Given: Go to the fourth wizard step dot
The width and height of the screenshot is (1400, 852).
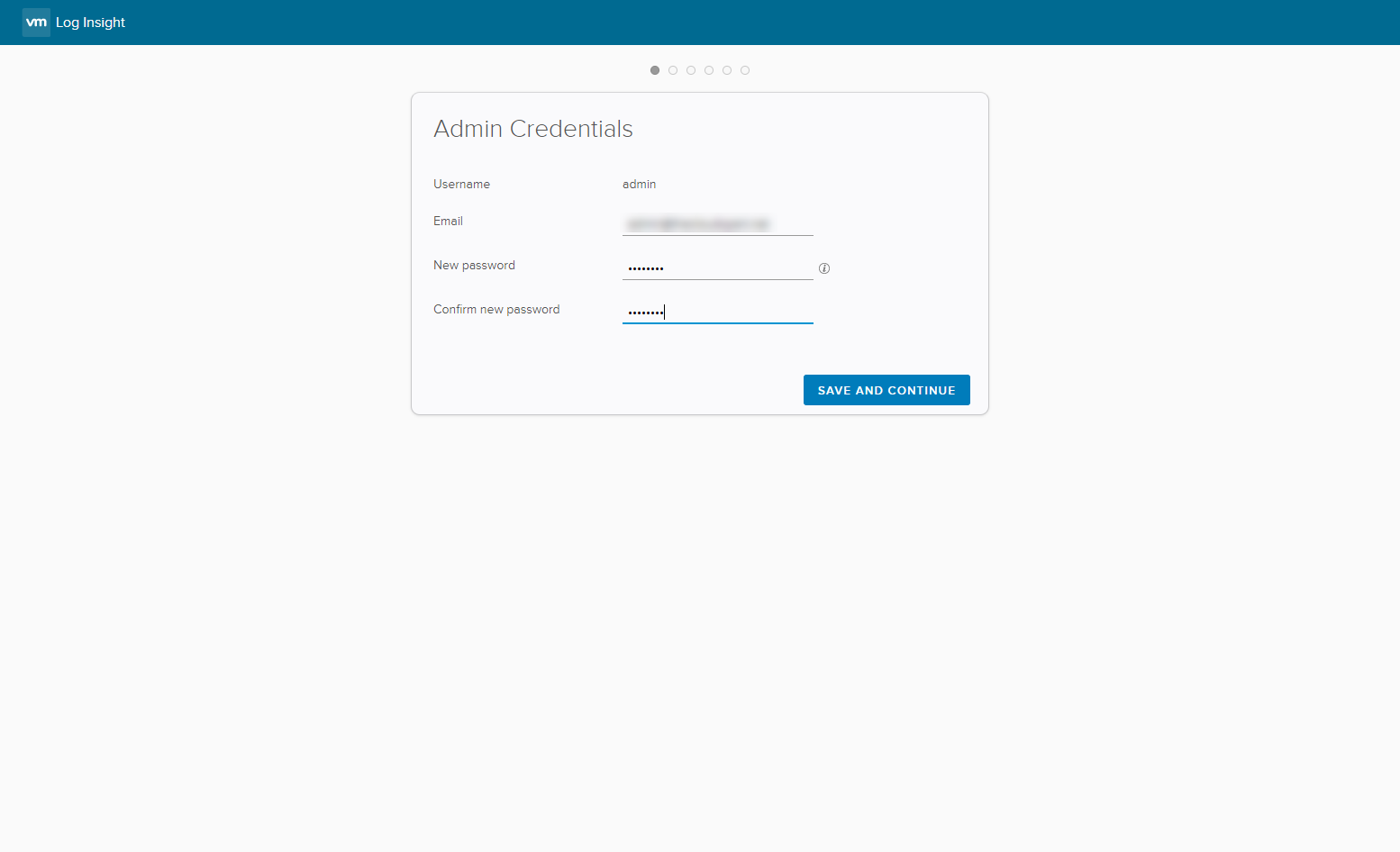Looking at the screenshot, I should click(709, 70).
